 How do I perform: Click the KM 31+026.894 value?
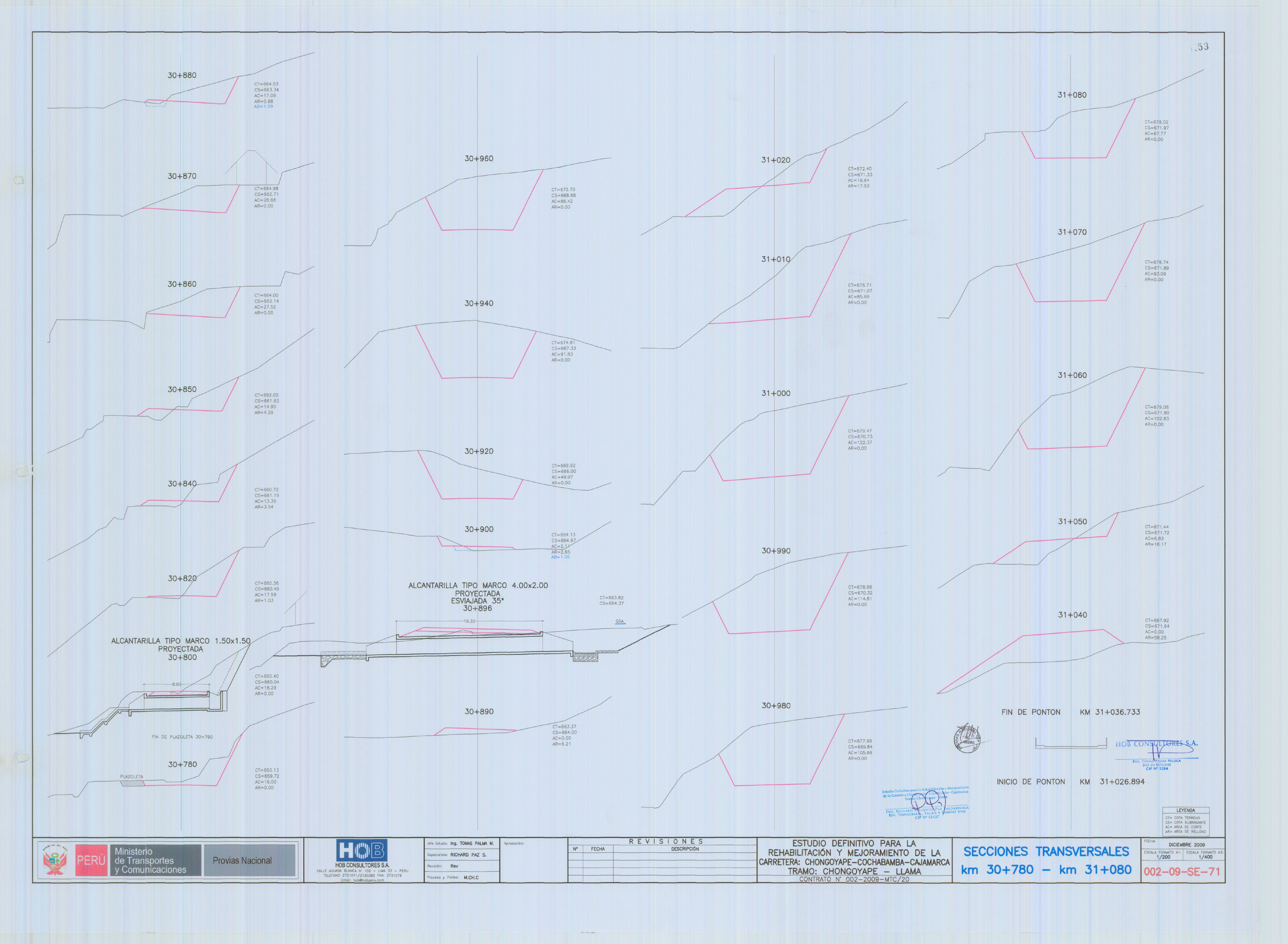tap(1111, 782)
